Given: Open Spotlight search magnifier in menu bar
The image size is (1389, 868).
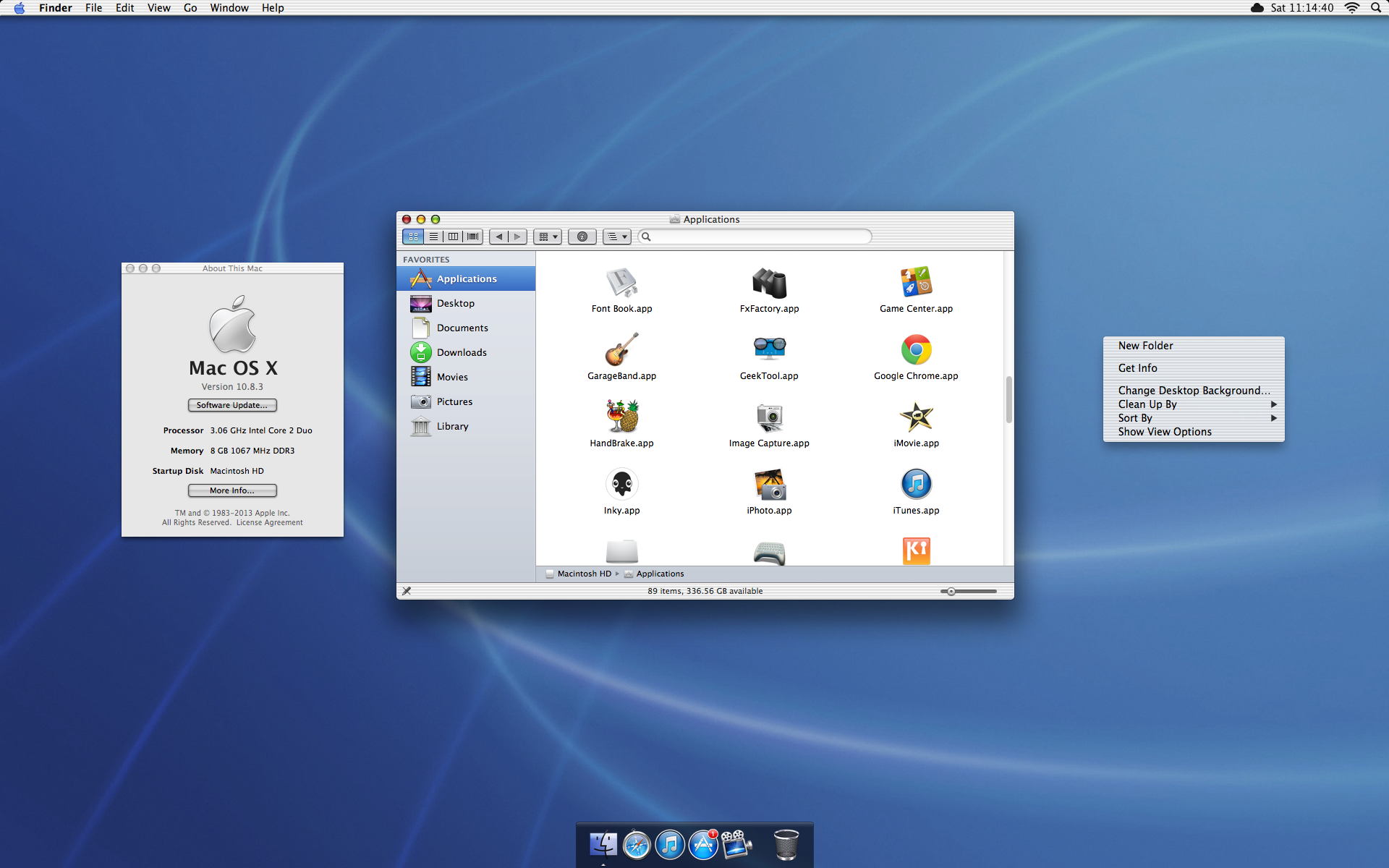Looking at the screenshot, I should pyautogui.click(x=1375, y=8).
